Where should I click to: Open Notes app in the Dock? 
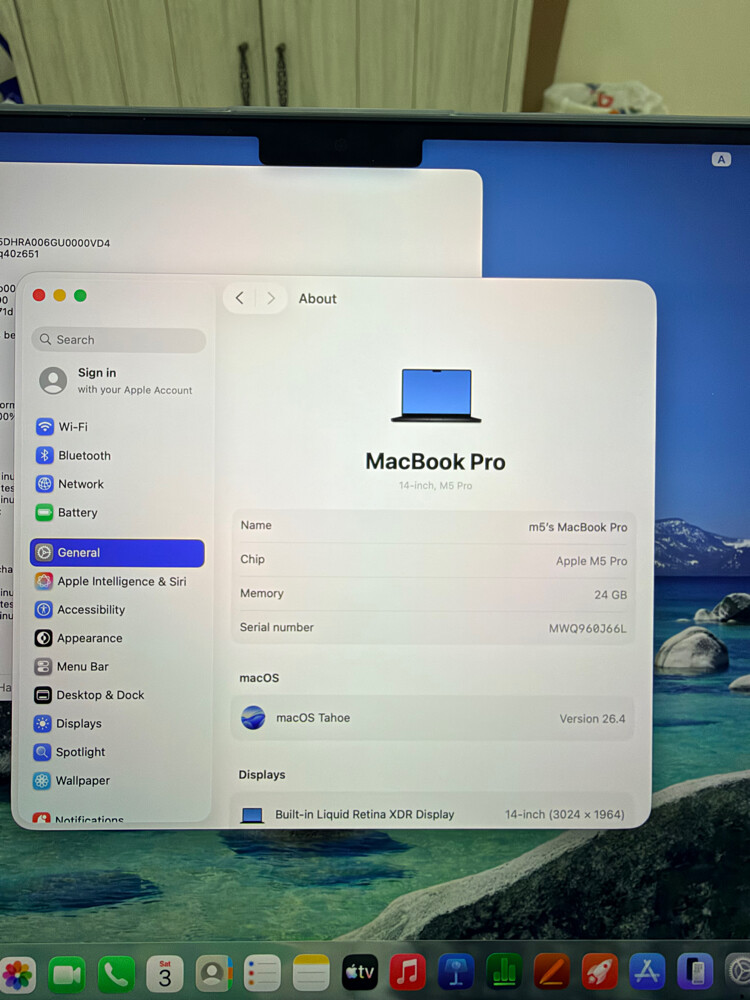(x=311, y=973)
